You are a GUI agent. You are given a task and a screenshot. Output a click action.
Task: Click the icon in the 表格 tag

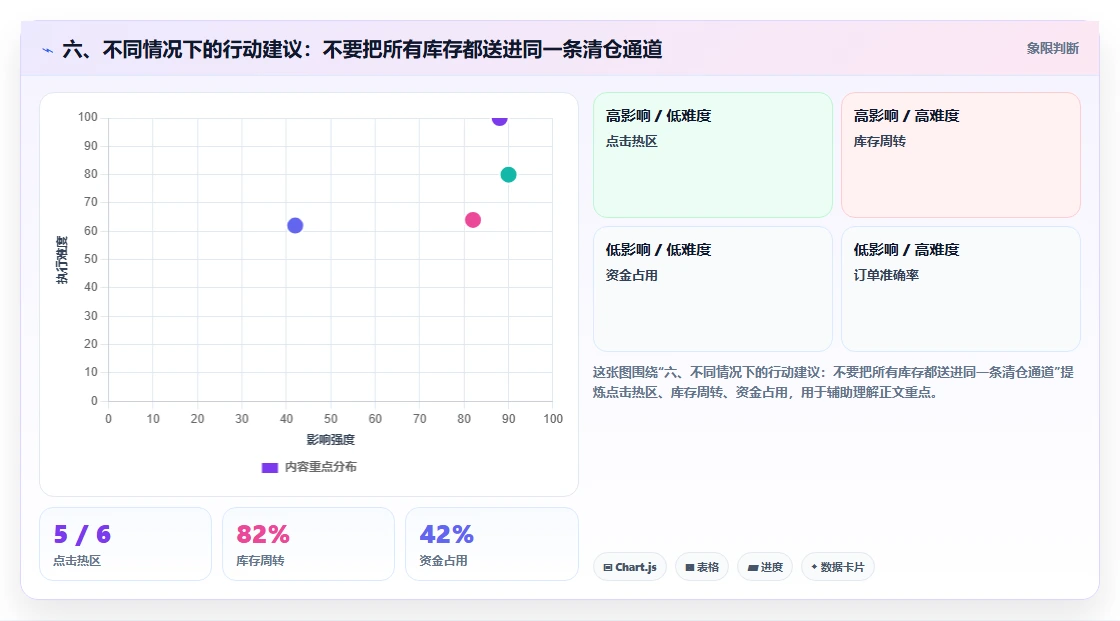pyautogui.click(x=690, y=567)
